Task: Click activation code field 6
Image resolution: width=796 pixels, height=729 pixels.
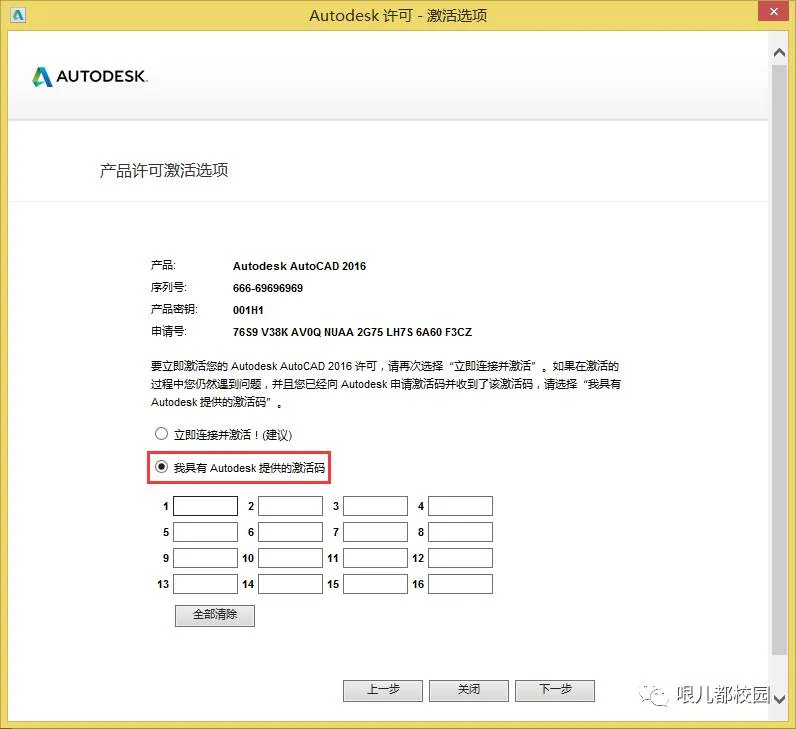Action: pyautogui.click(x=290, y=532)
